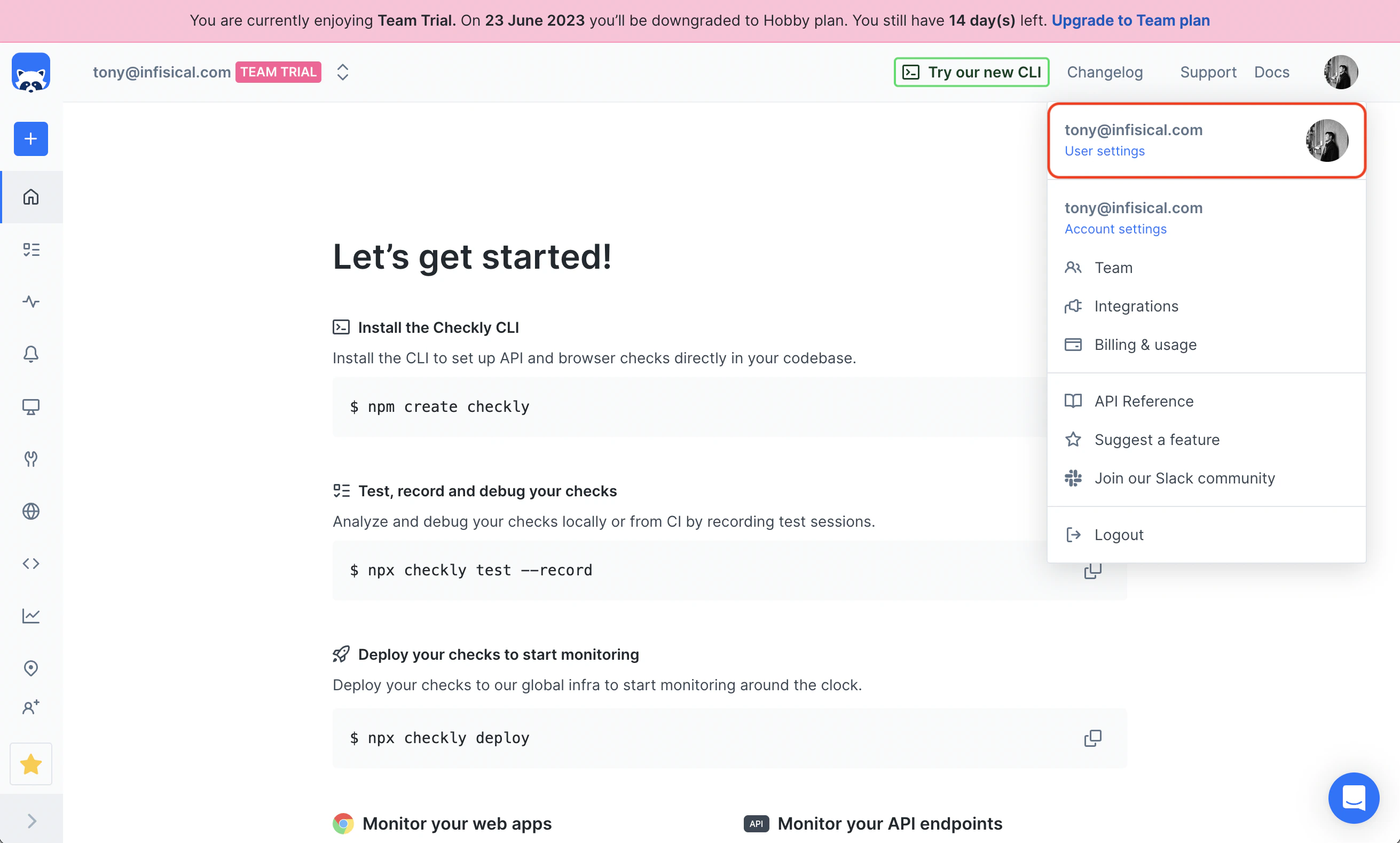Image resolution: width=1400 pixels, height=843 pixels.
Task: Expand the sidebar with the chevron arrow
Action: tap(32, 821)
